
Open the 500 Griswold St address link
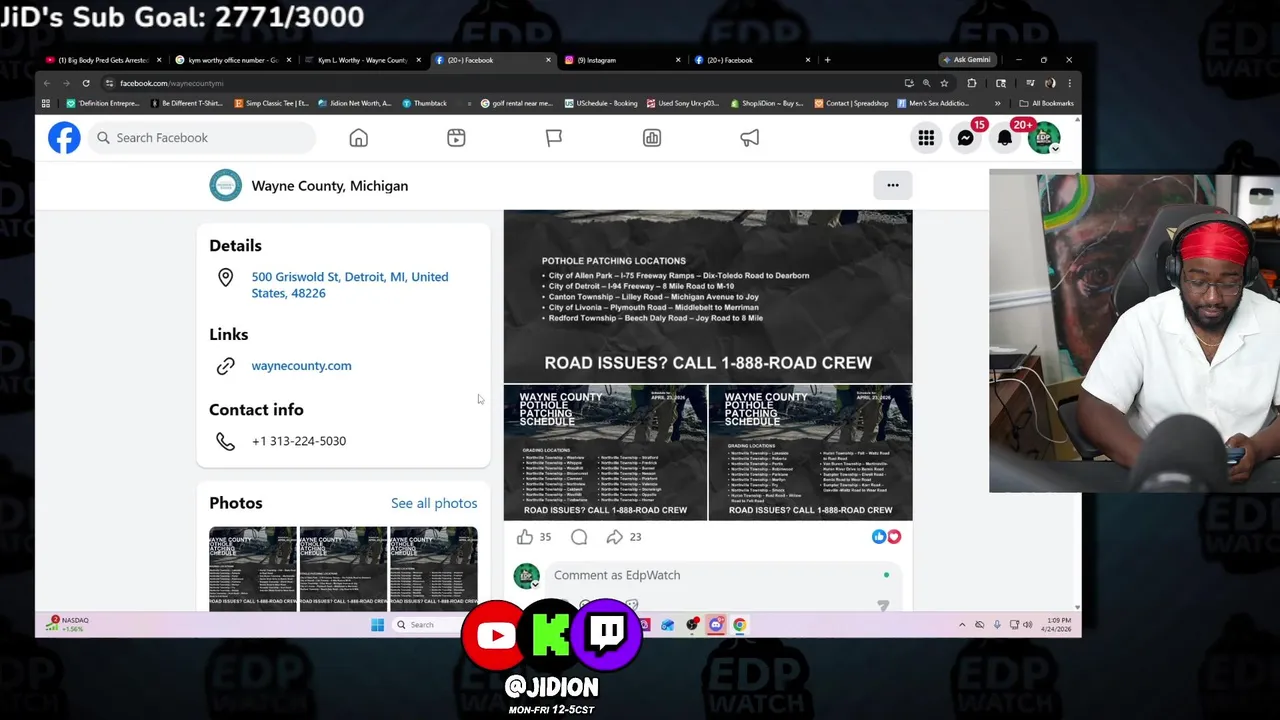point(350,285)
